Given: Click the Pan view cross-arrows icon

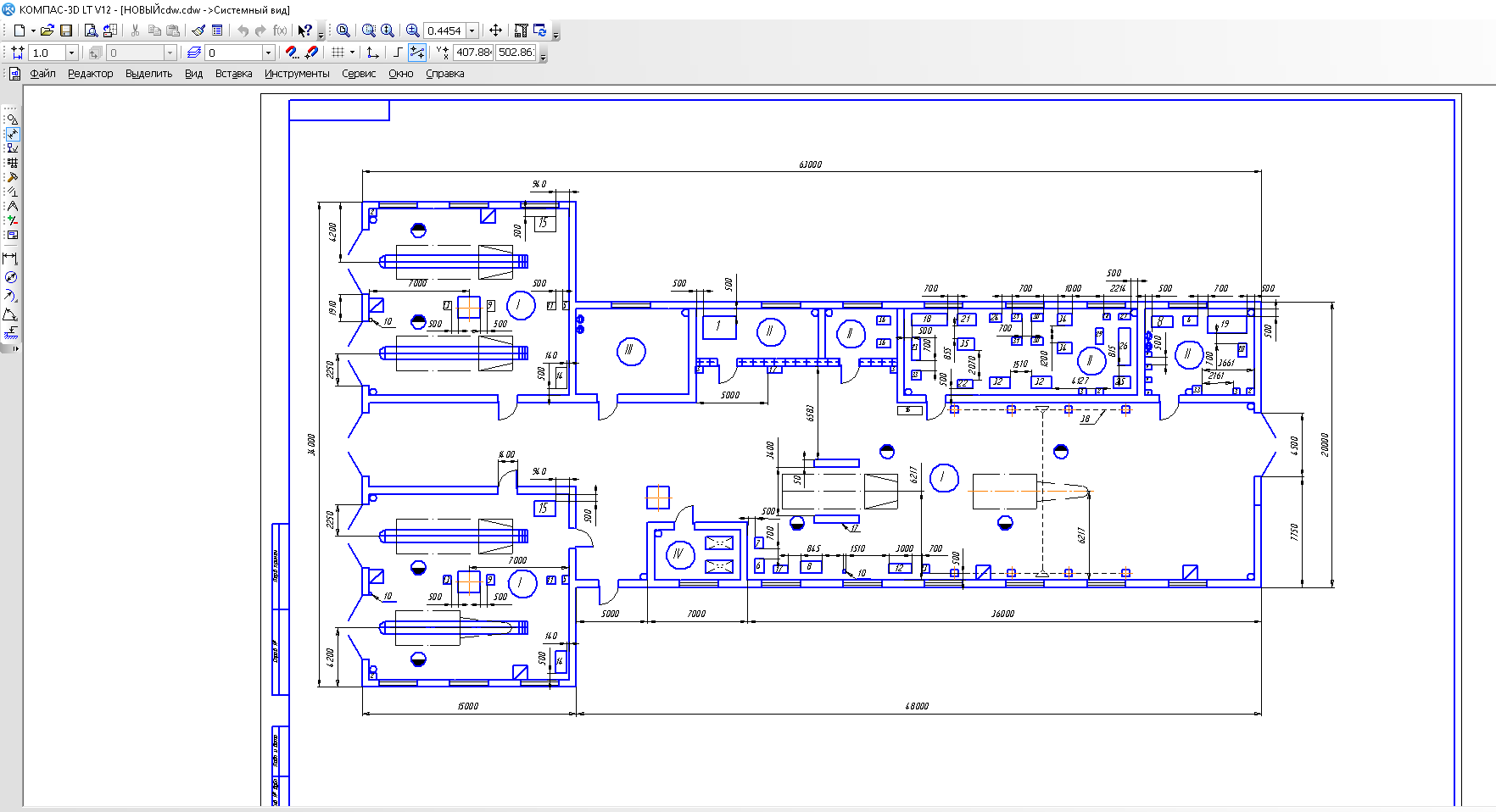Looking at the screenshot, I should [496, 31].
